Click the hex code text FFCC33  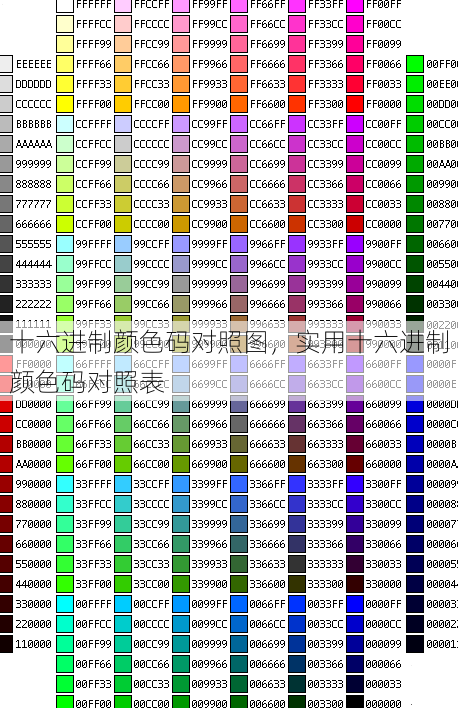pyautogui.click(x=152, y=84)
